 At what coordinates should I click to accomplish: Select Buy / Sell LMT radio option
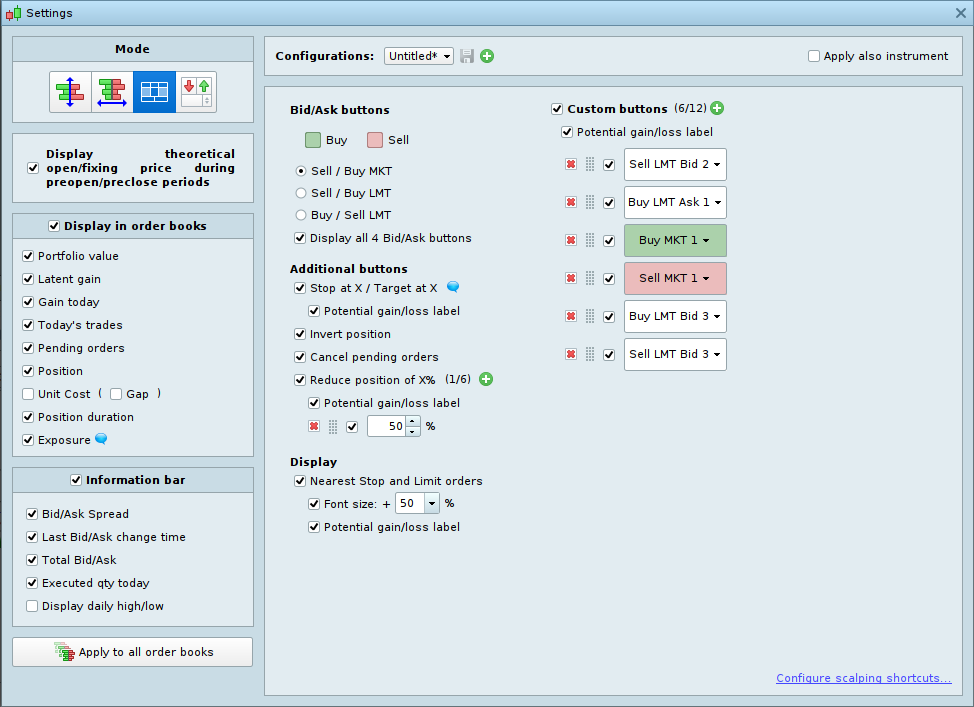pos(301,215)
